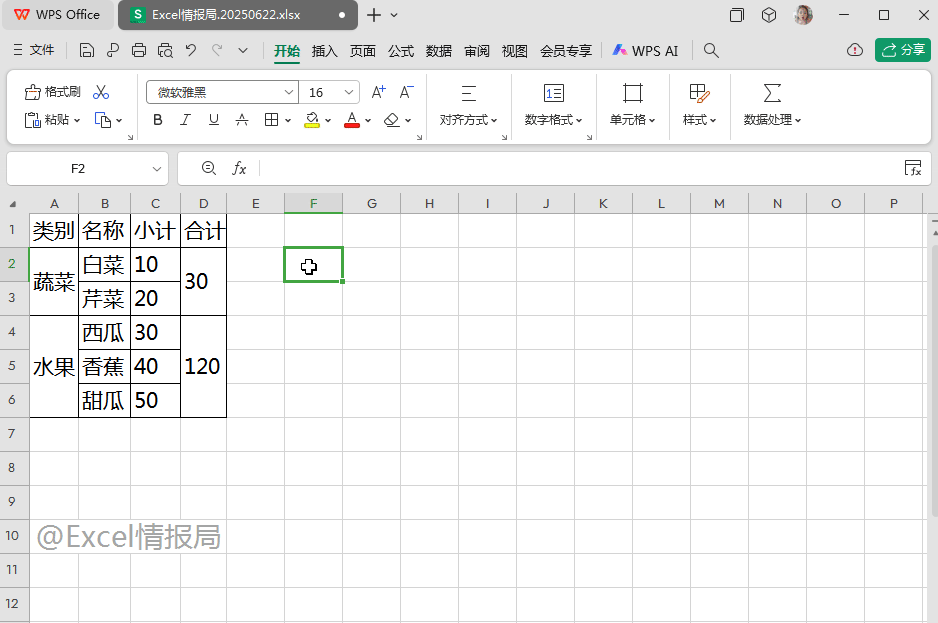Apply yellow fill color to cell
Viewport: 938px width, 623px height.
click(x=312, y=120)
